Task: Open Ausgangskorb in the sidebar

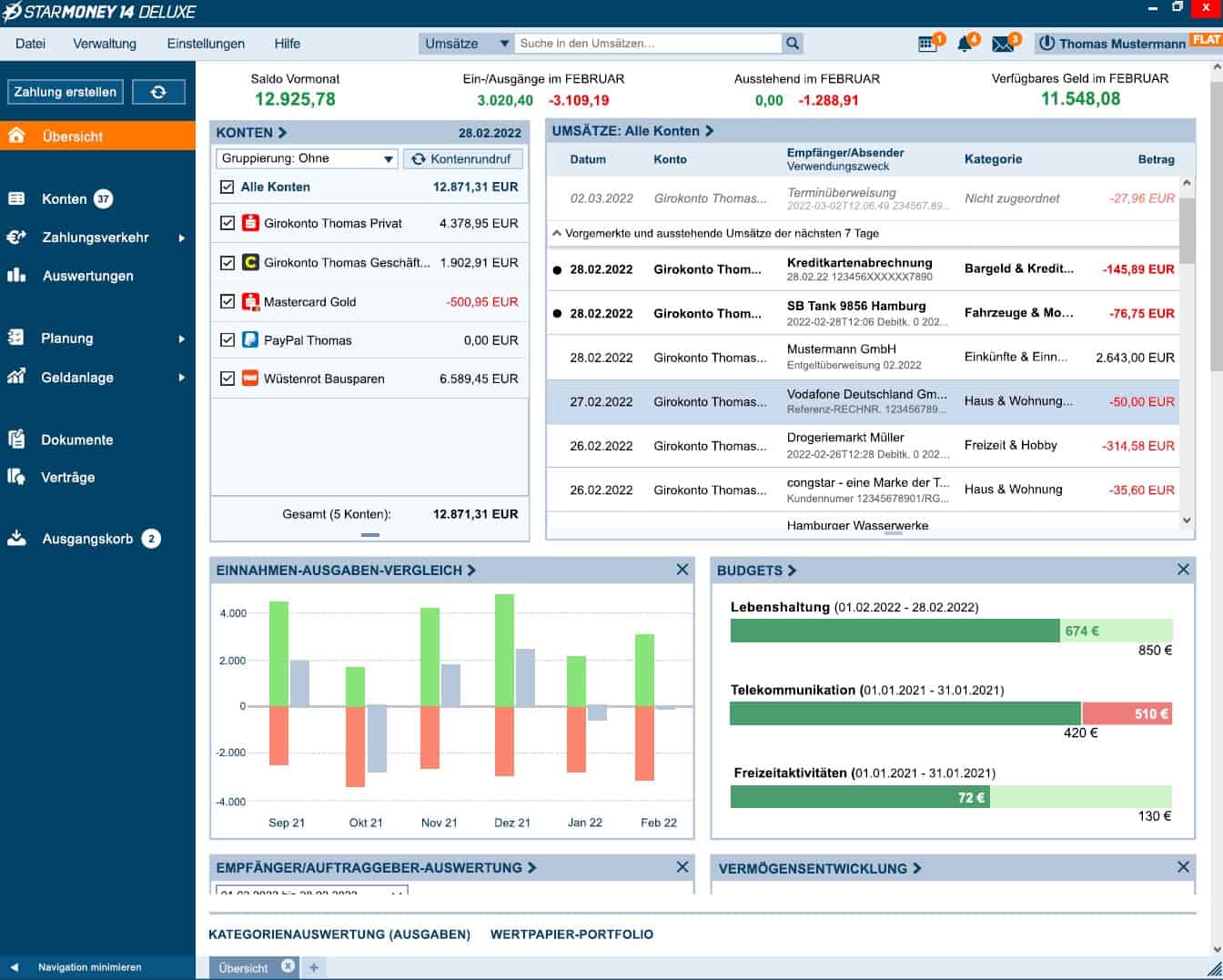Action: click(87, 539)
